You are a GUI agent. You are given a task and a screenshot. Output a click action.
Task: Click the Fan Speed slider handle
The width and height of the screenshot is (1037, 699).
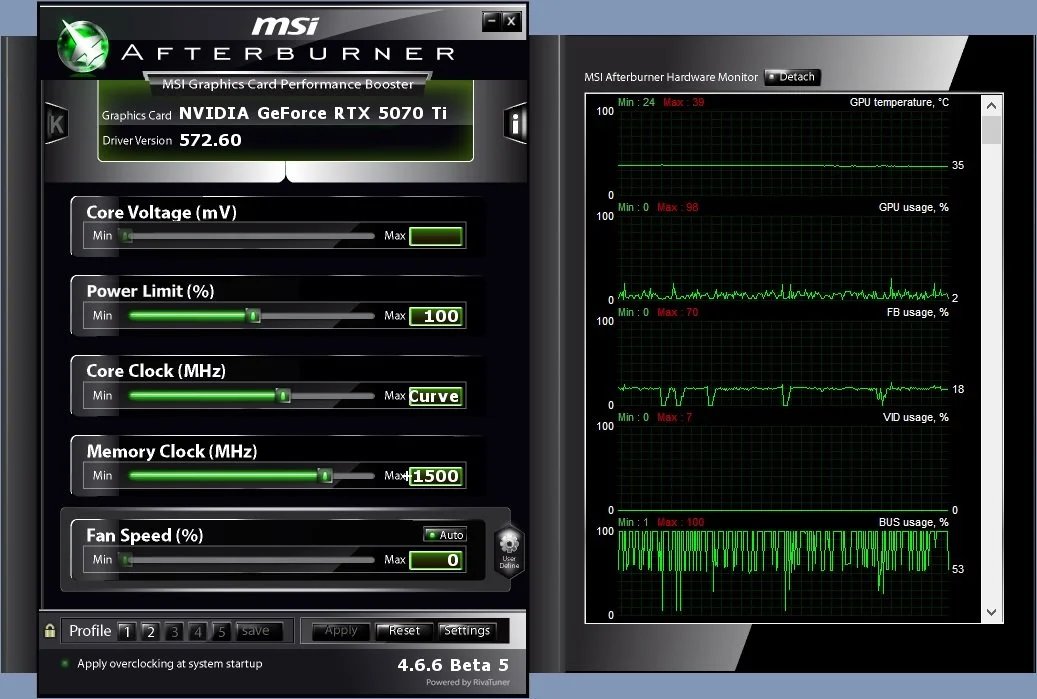(125, 559)
